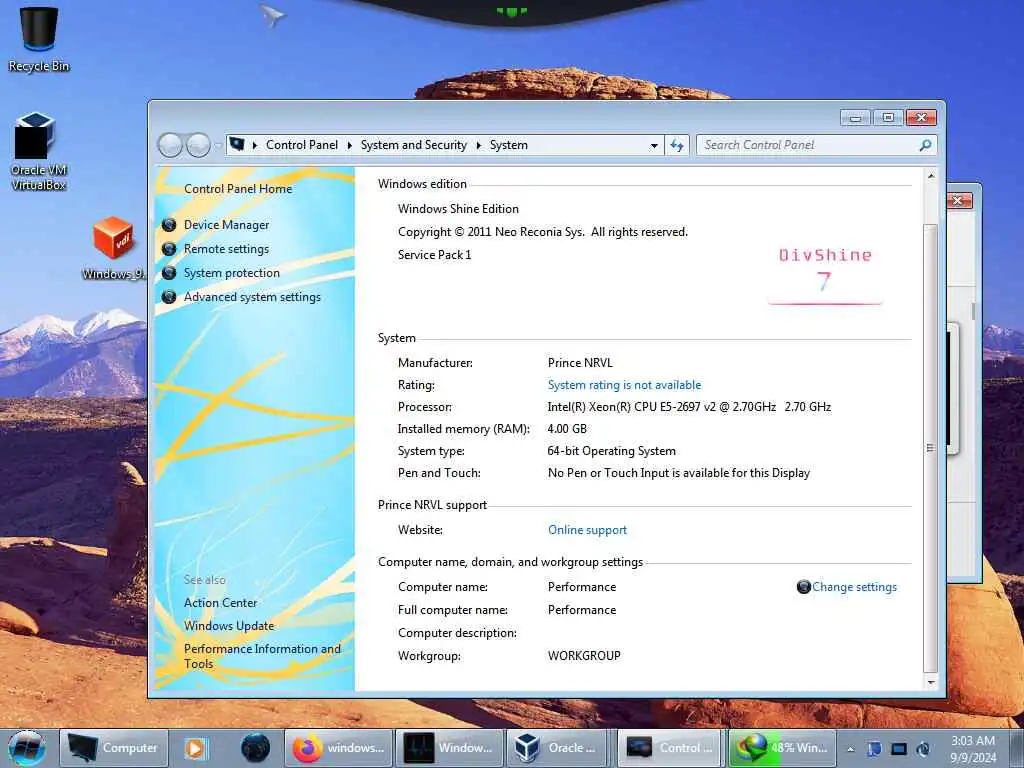Open Performance Information and Tools link
Image resolution: width=1024 pixels, height=768 pixels.
tap(262, 656)
